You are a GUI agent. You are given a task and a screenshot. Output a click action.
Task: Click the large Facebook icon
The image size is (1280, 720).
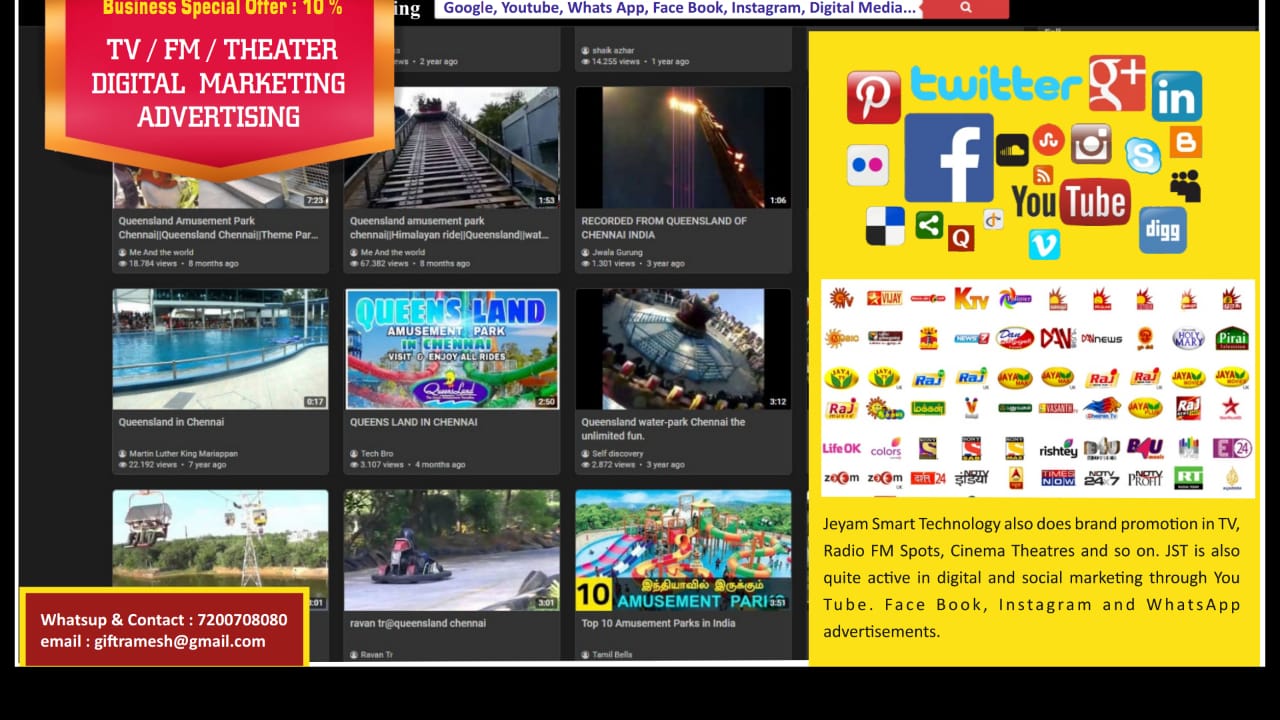[x=948, y=158]
